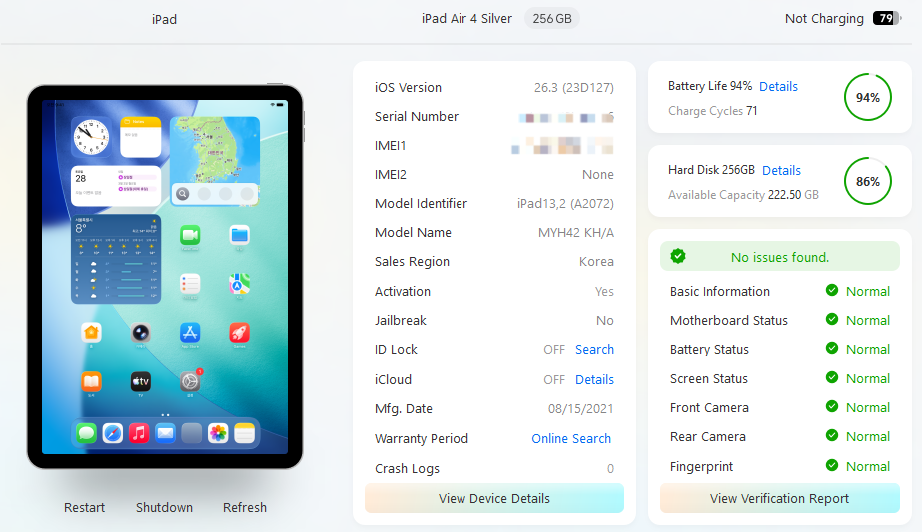Click the Apple TV app icon
The height and width of the screenshot is (532, 922).
point(141,382)
